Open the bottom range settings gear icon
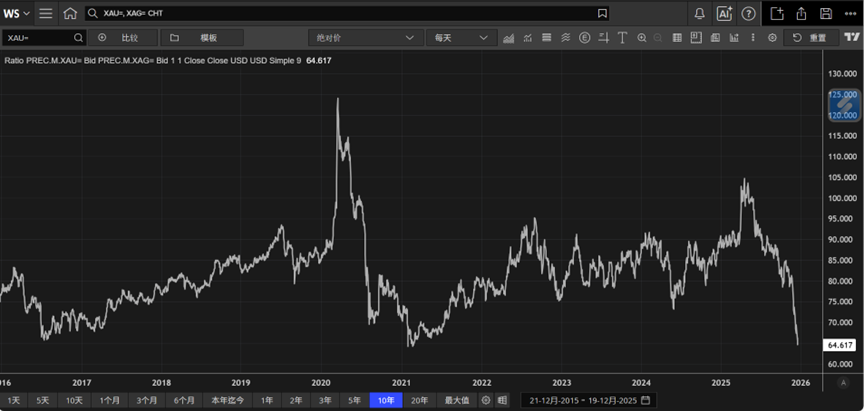 485,400
